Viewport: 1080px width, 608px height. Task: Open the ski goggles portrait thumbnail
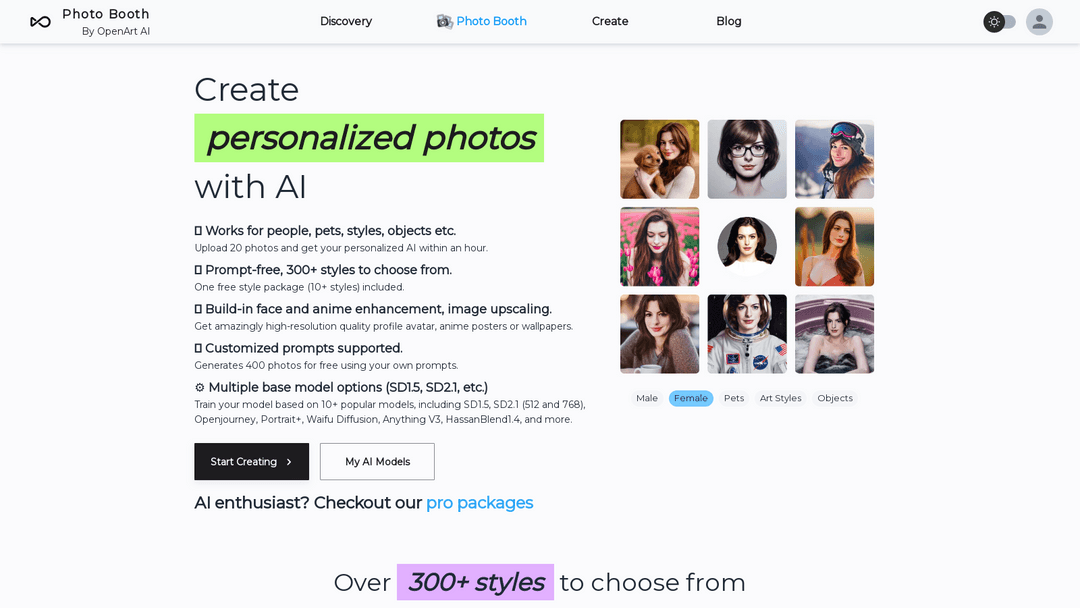pyautogui.click(x=834, y=159)
